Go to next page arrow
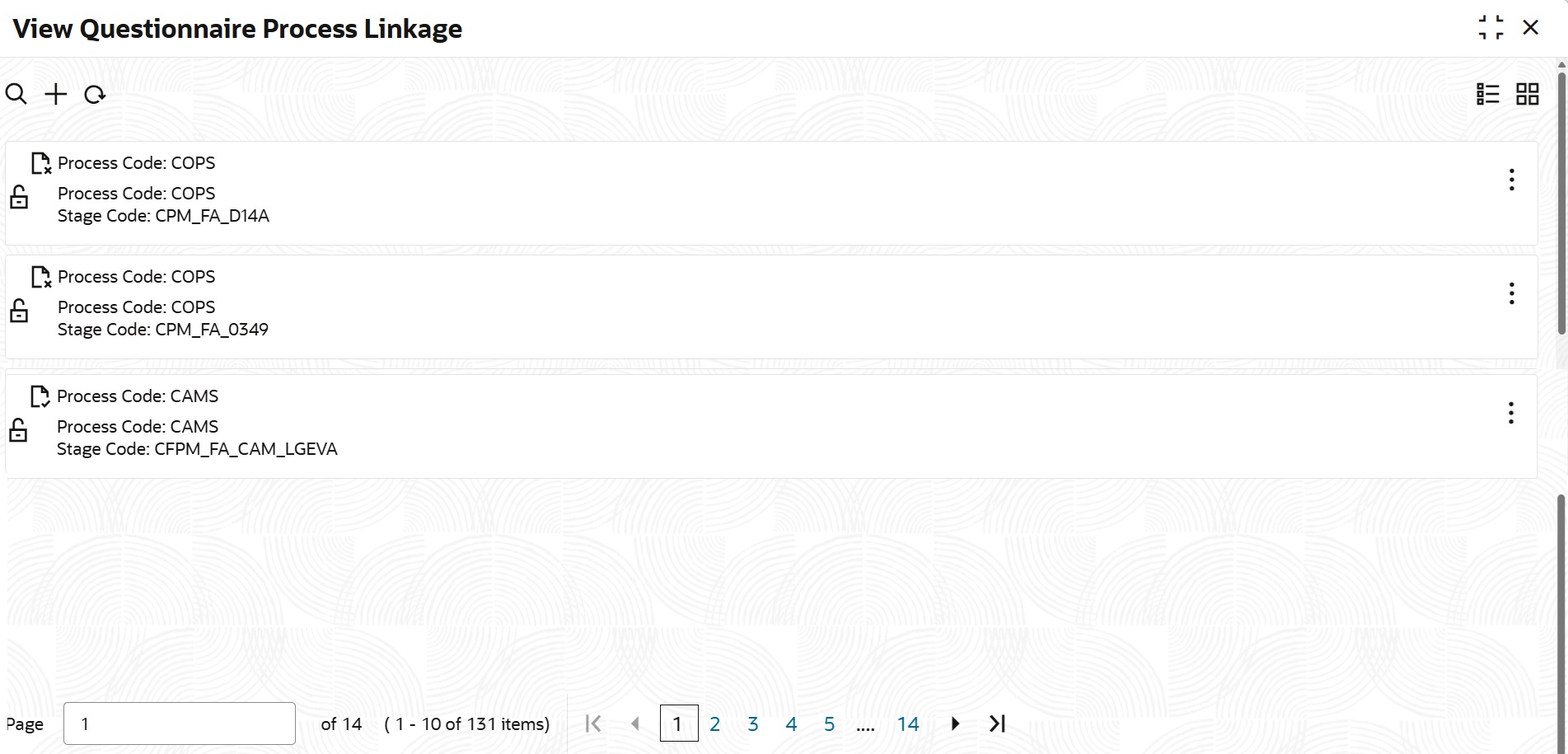This screenshot has width=1568, height=754. coord(955,724)
